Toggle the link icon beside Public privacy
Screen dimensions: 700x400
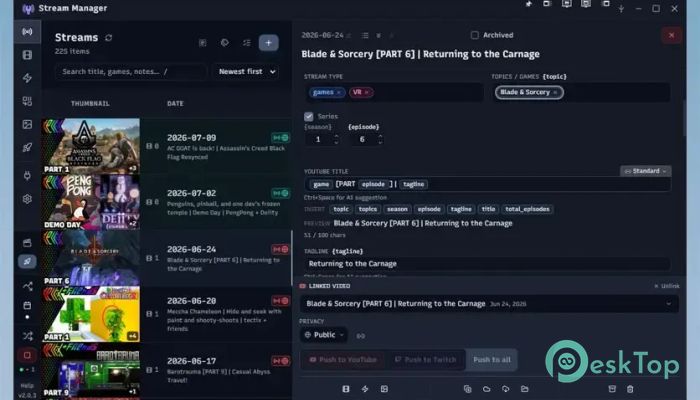pyautogui.click(x=361, y=336)
